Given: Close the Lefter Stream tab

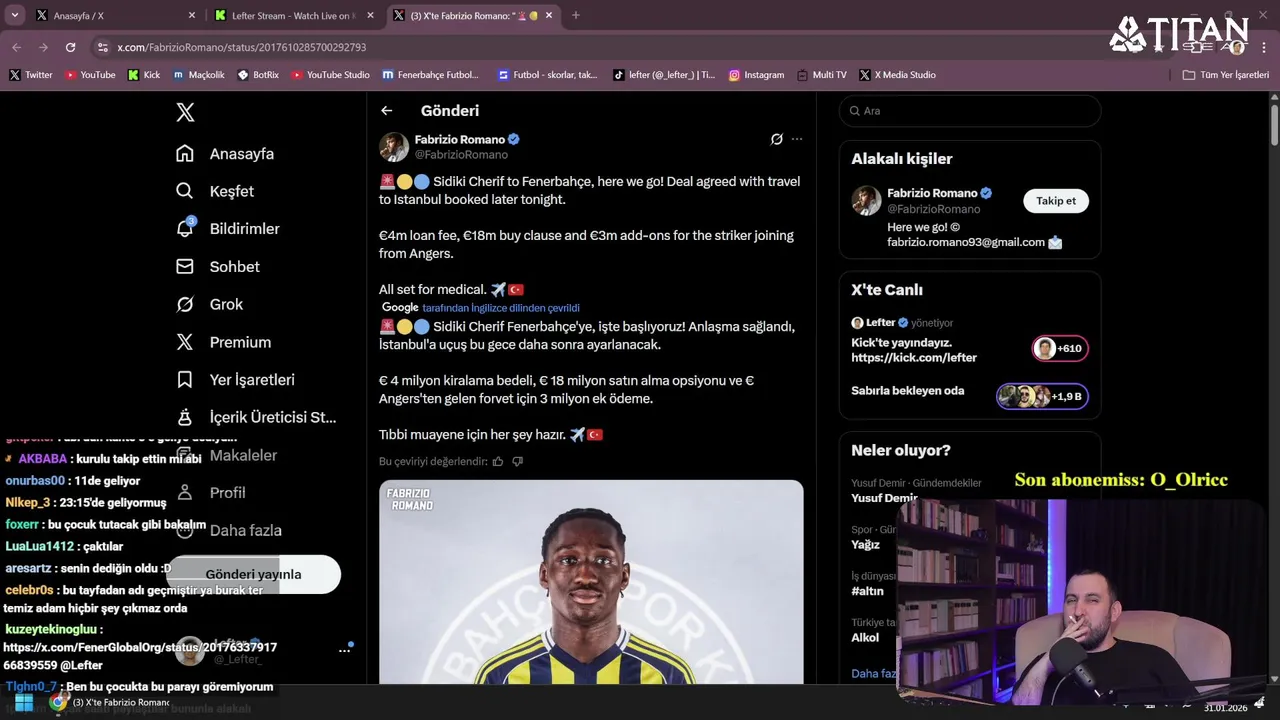Looking at the screenshot, I should (370, 16).
